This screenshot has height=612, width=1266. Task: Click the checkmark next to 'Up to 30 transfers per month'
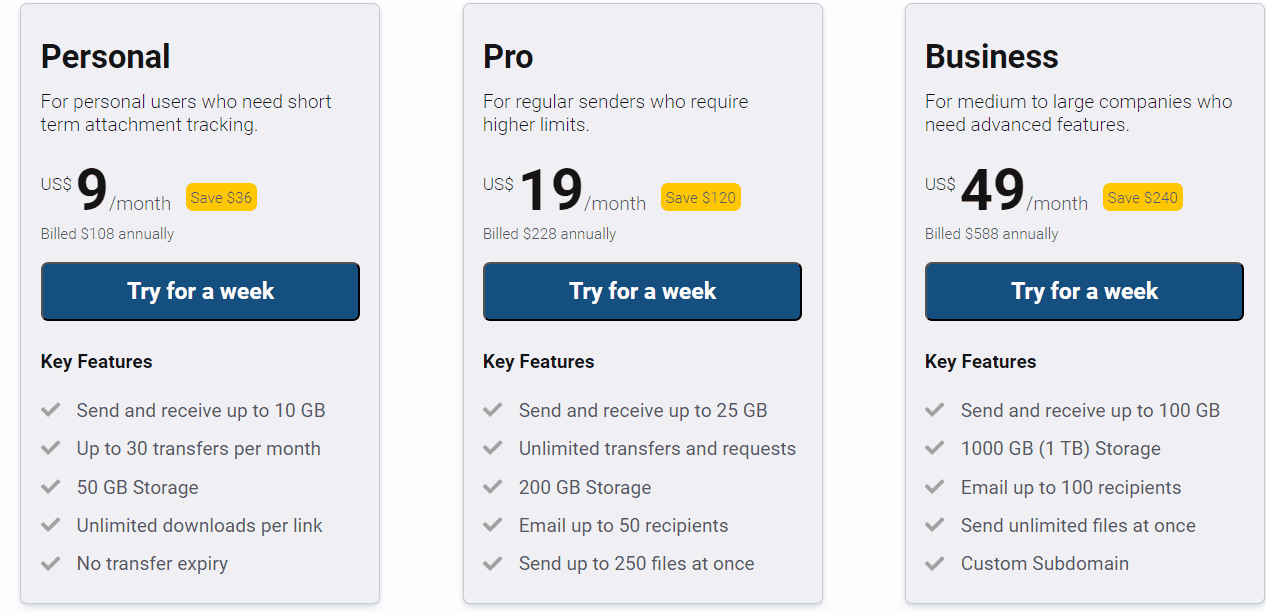click(x=51, y=448)
